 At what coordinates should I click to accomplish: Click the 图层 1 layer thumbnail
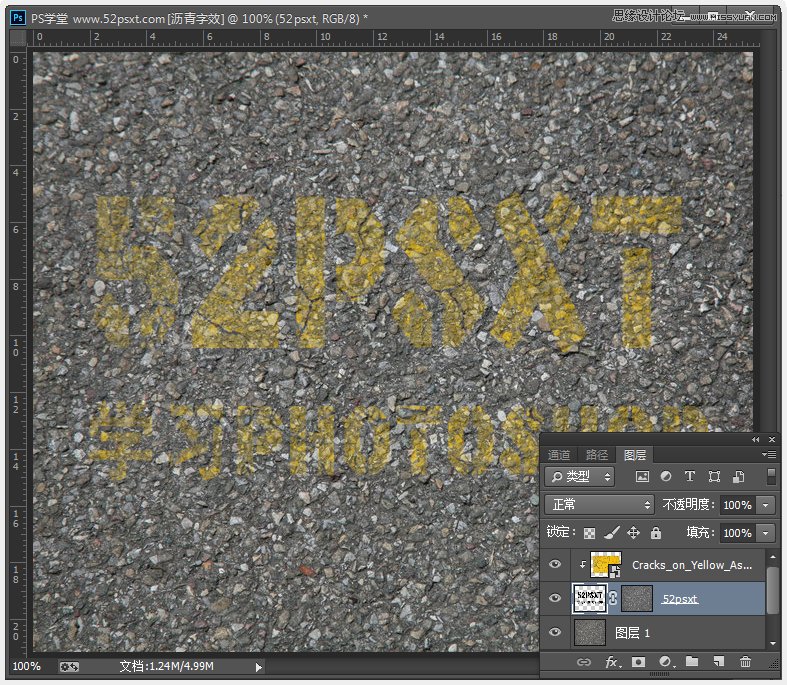tap(589, 632)
